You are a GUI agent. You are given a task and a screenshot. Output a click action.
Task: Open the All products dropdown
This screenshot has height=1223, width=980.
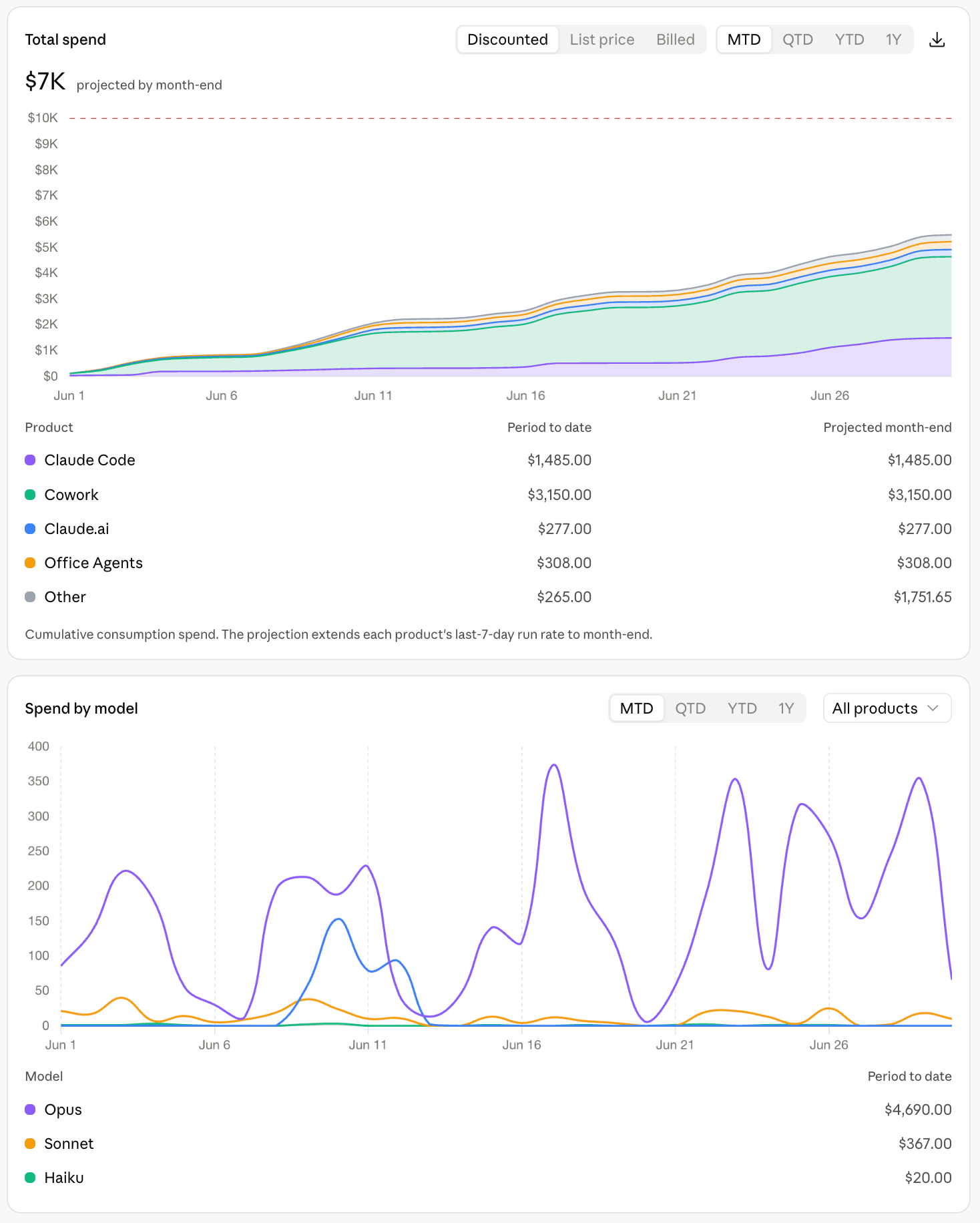(x=887, y=708)
